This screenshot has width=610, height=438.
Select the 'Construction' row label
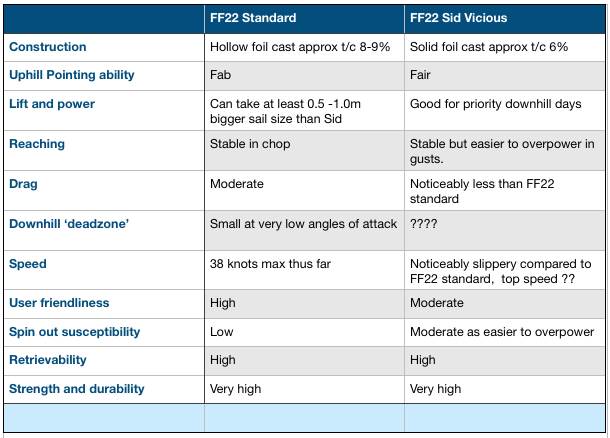(48, 47)
